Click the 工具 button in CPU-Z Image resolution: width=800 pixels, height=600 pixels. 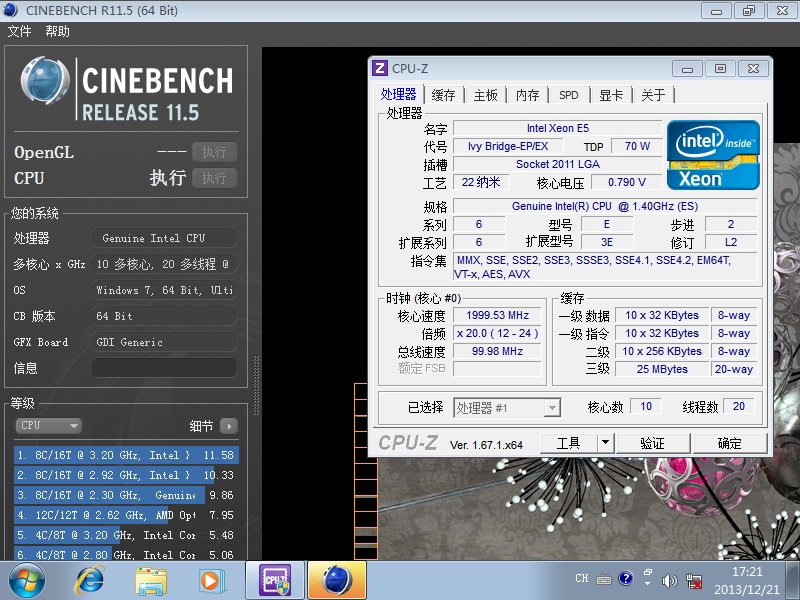pos(568,443)
